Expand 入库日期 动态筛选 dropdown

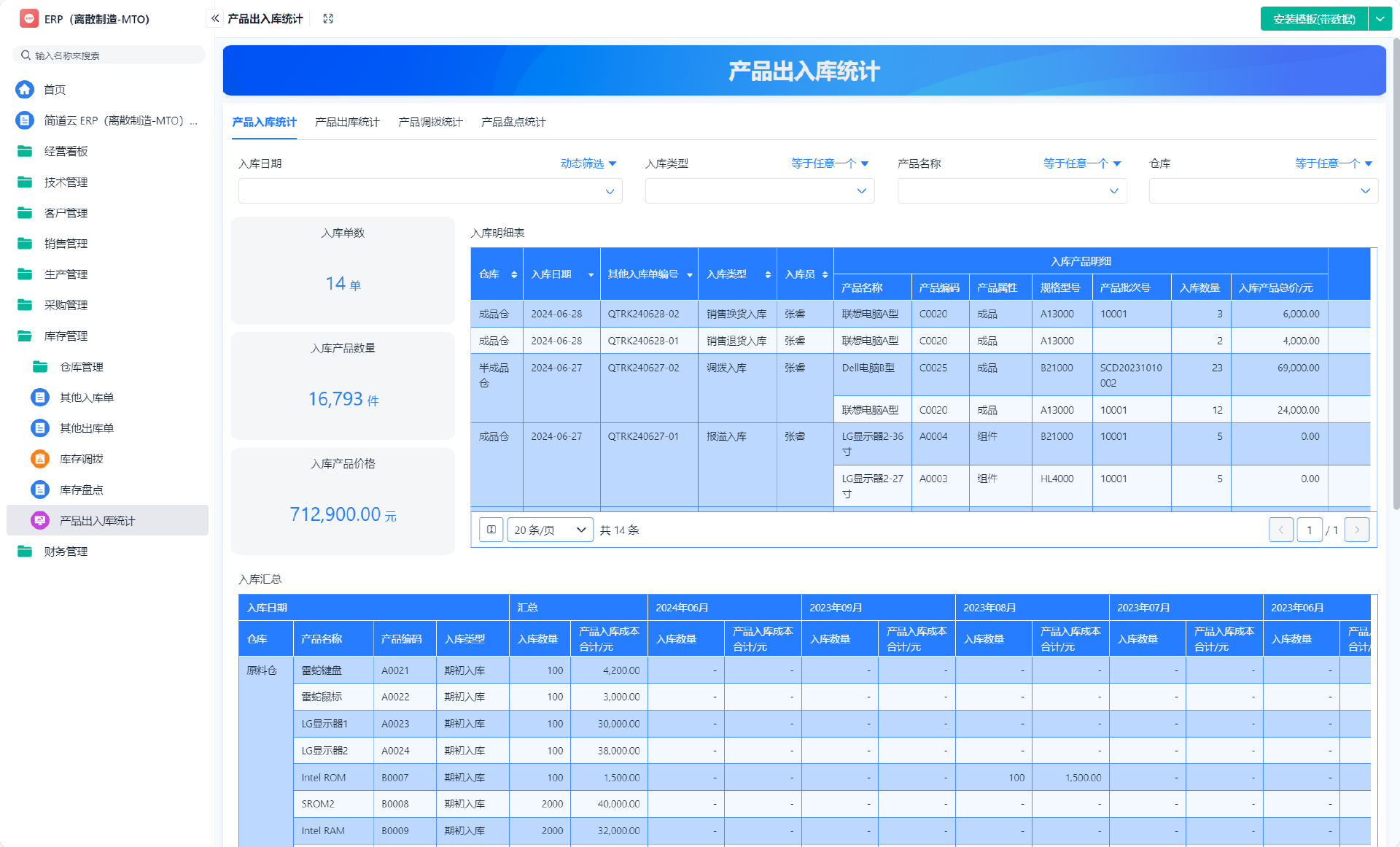(588, 163)
